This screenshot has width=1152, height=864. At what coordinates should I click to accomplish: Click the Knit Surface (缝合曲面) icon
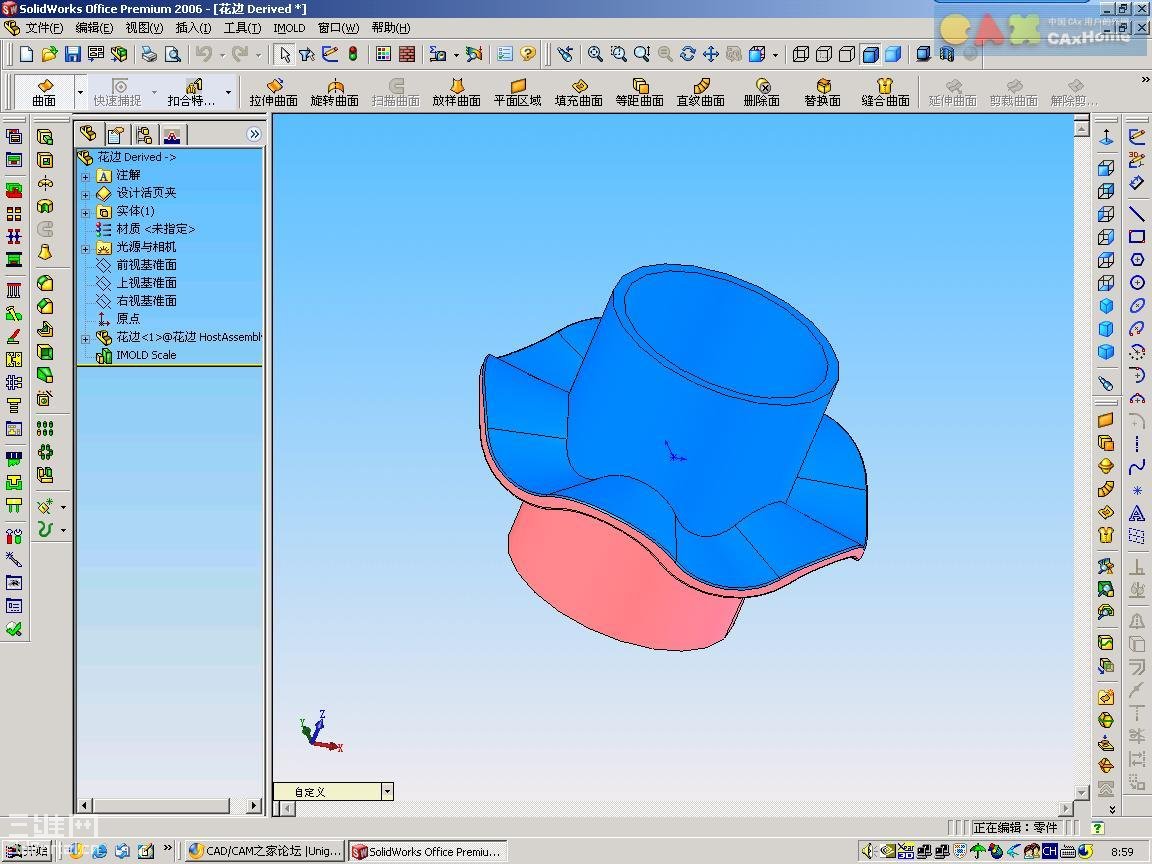[x=885, y=93]
